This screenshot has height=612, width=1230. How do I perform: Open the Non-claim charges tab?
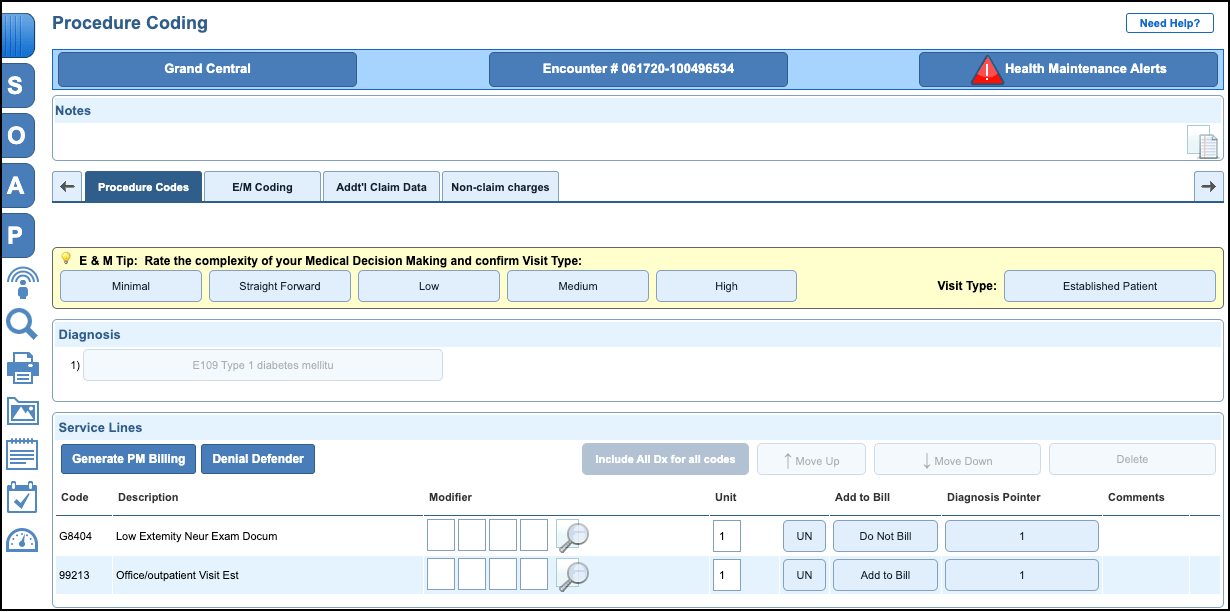tap(500, 186)
